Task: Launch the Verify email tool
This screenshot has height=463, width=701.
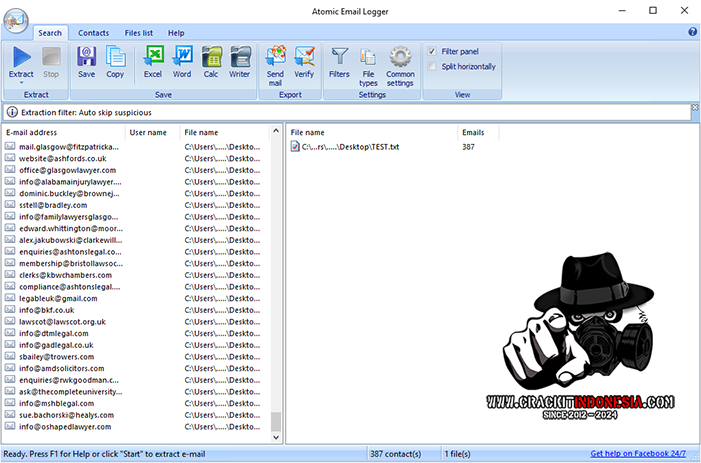Action: click(x=304, y=57)
